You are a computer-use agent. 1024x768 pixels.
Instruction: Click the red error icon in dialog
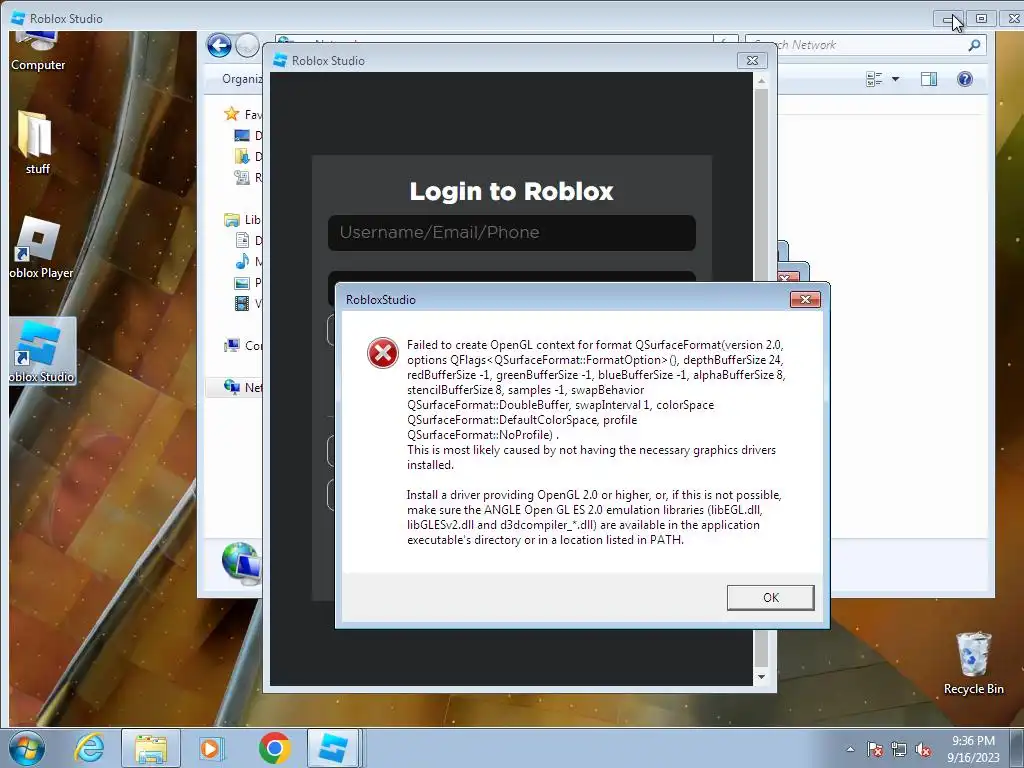(x=383, y=353)
